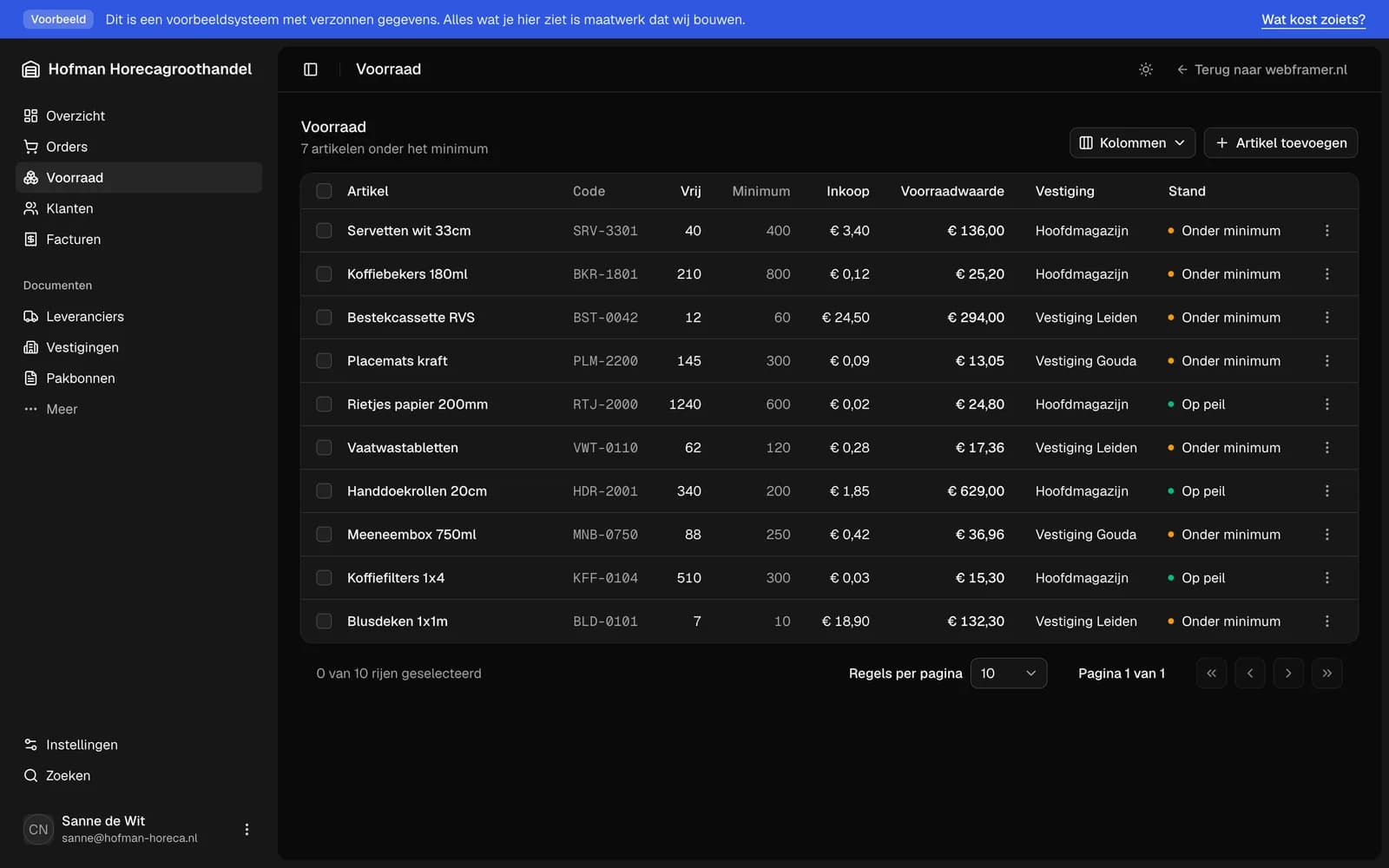The width and height of the screenshot is (1389, 868).
Task: Click the Voorbeeld badge in banner
Action: coord(58,19)
